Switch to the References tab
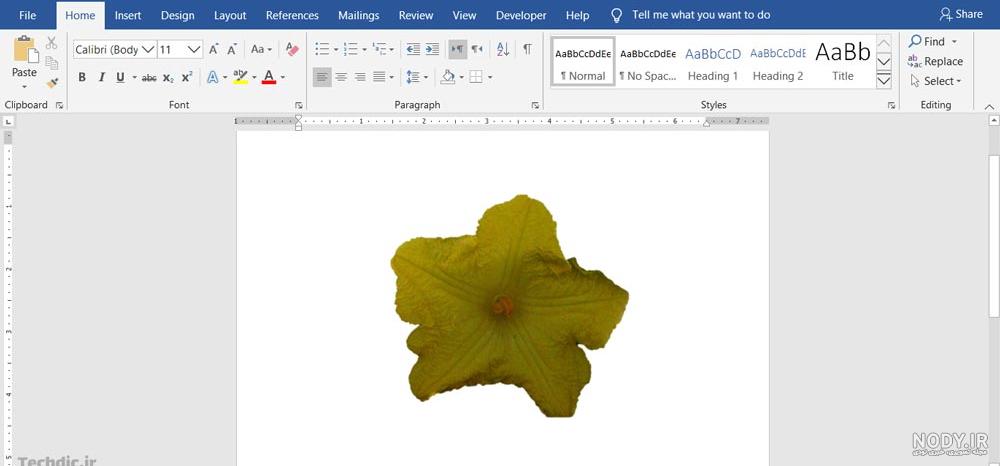Viewport: 1000px width, 466px height. pos(292,15)
